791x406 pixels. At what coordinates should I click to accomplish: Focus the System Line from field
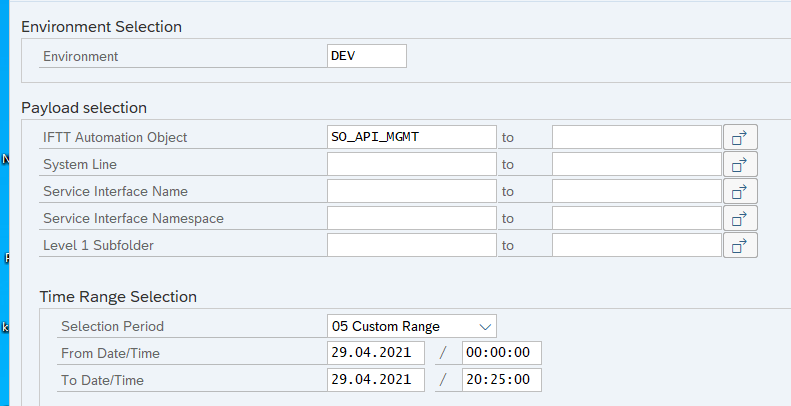click(x=411, y=164)
